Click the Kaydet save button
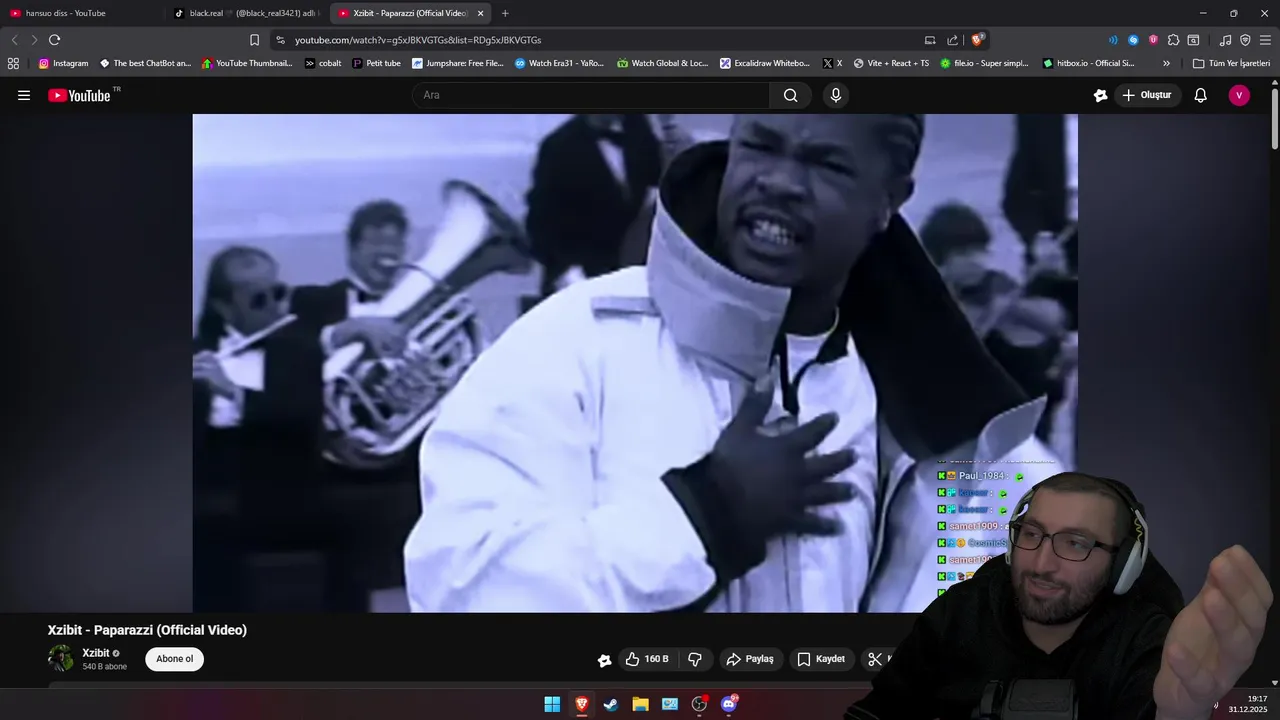 click(821, 659)
